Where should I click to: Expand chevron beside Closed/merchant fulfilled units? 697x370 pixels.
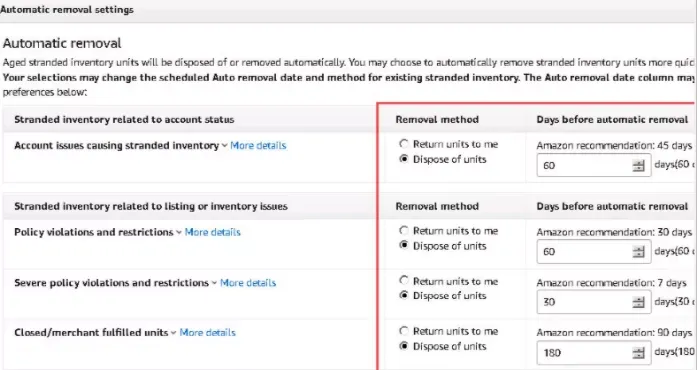click(173, 333)
